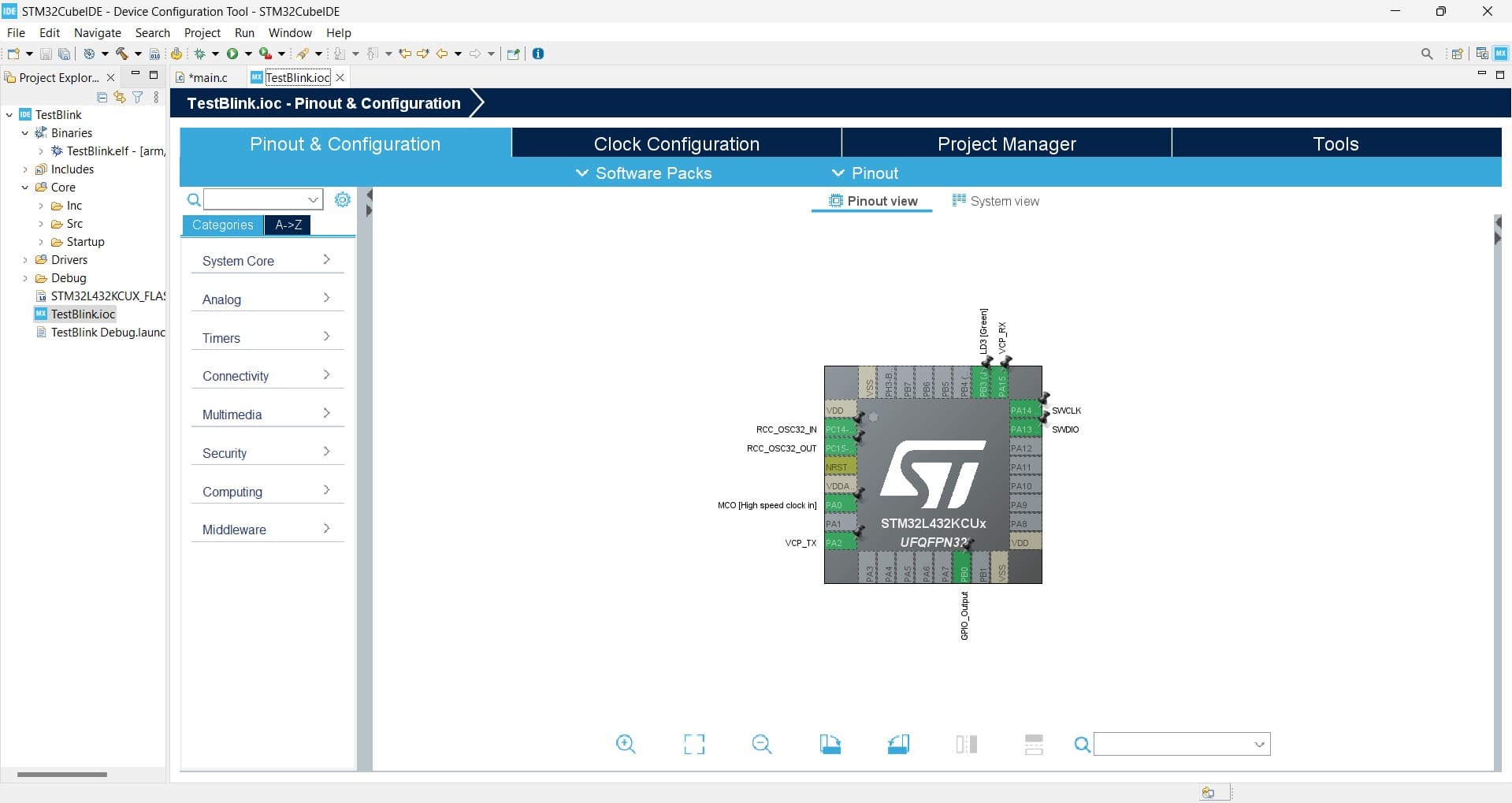Image resolution: width=1512 pixels, height=803 pixels.
Task: Expand the Security category
Action: [x=267, y=452]
